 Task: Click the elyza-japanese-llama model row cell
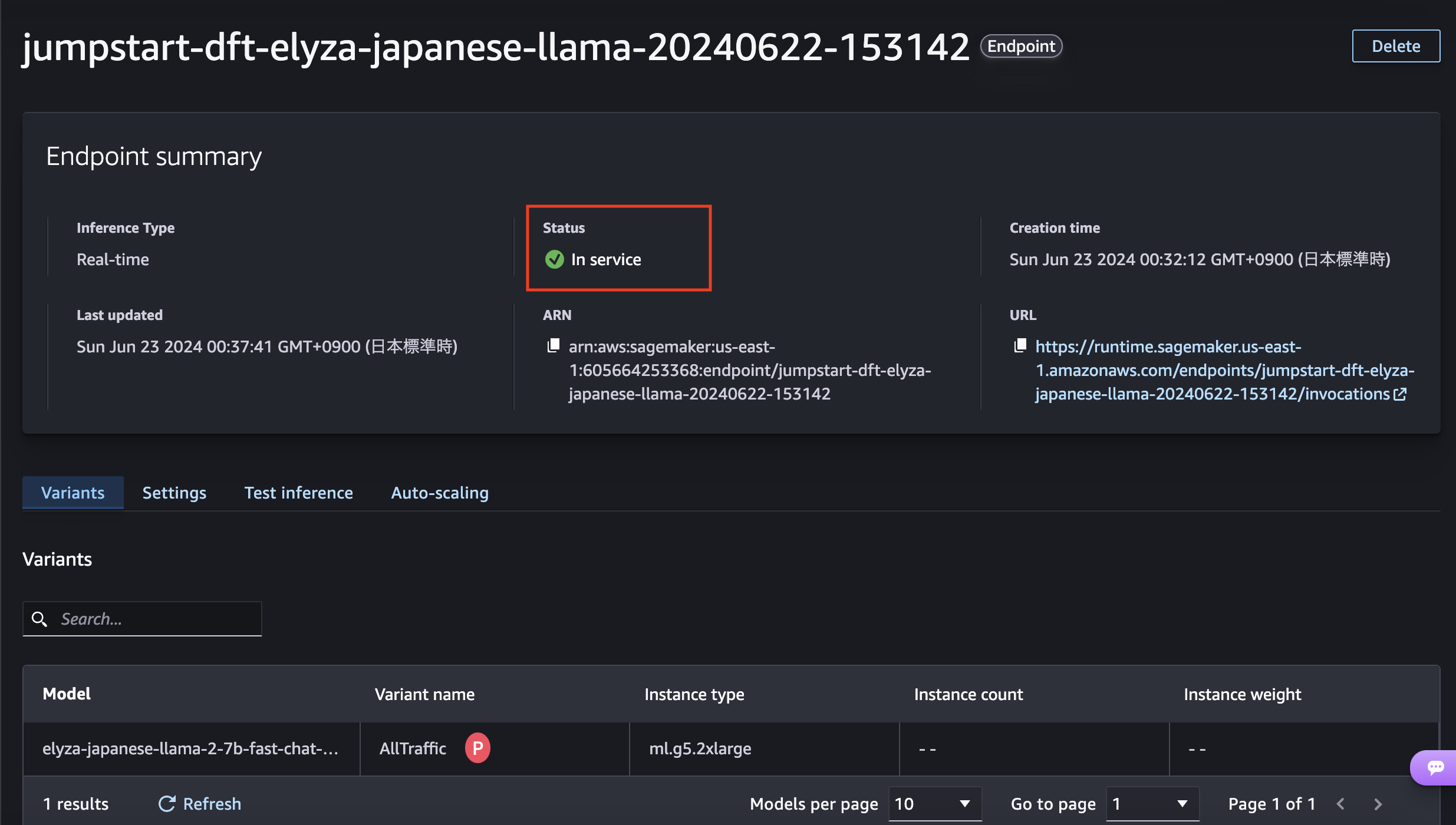point(190,748)
